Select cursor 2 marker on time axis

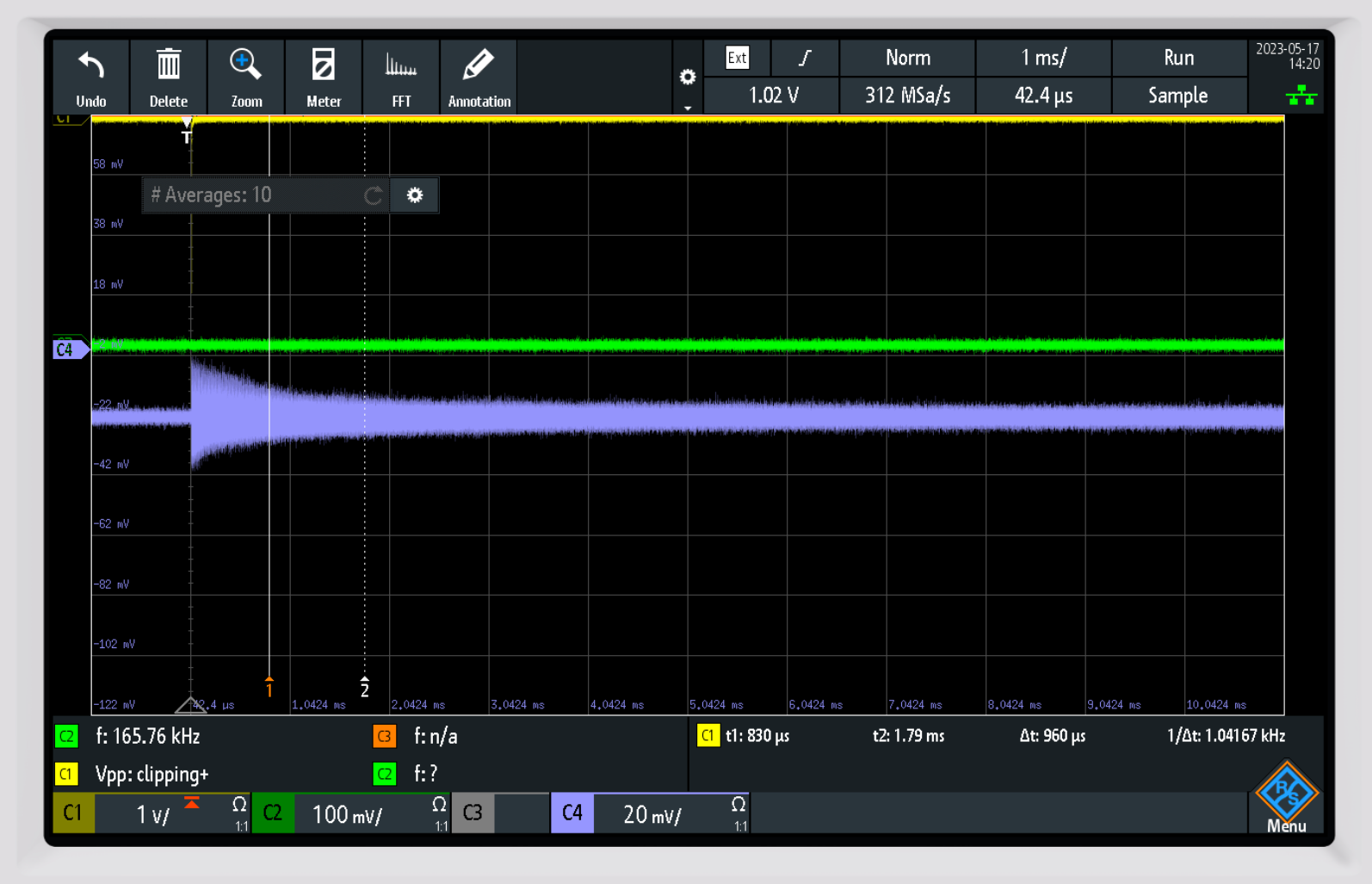[365, 688]
